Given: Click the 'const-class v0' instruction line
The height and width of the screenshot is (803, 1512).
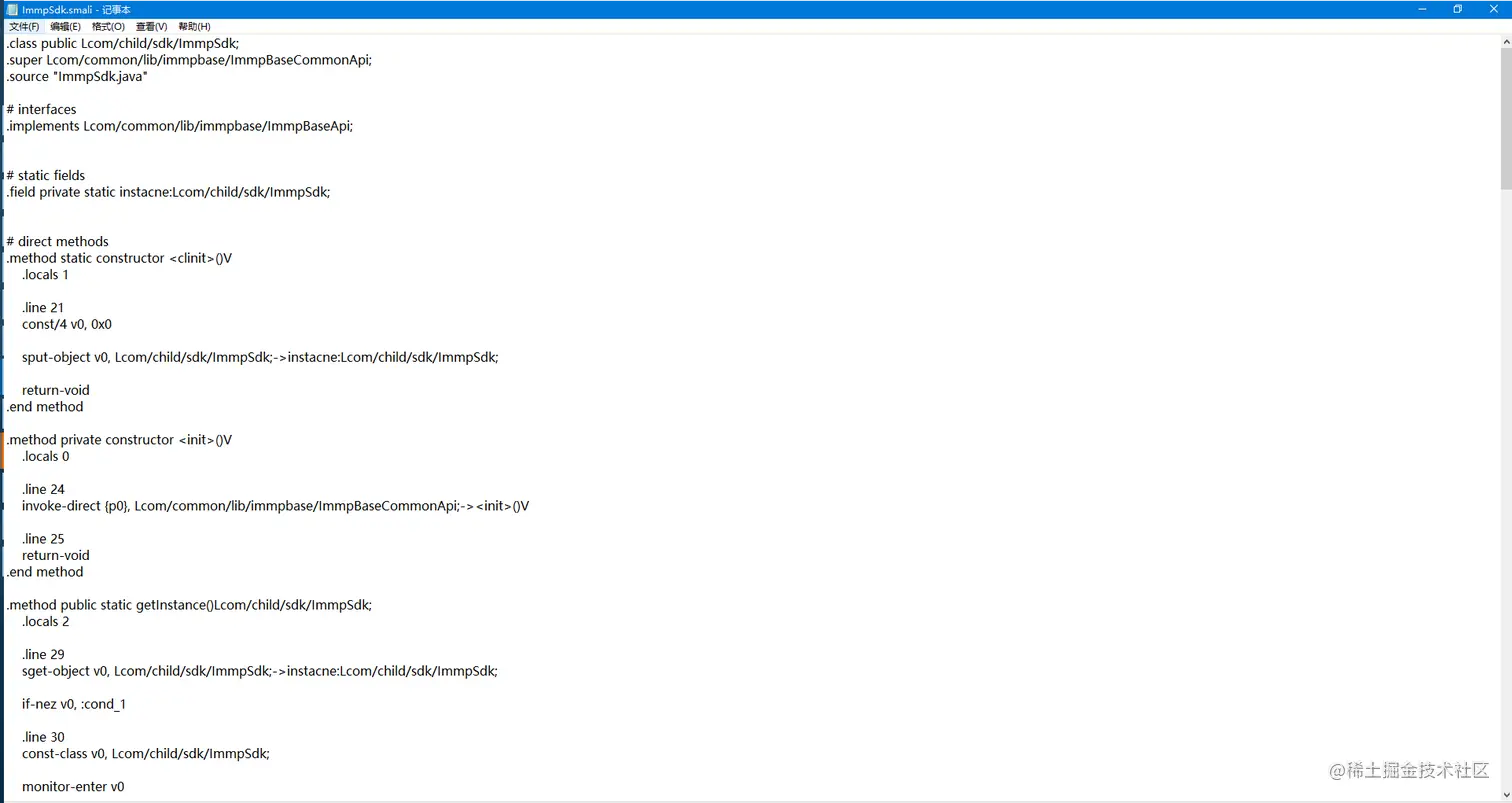Looking at the screenshot, I should point(146,753).
